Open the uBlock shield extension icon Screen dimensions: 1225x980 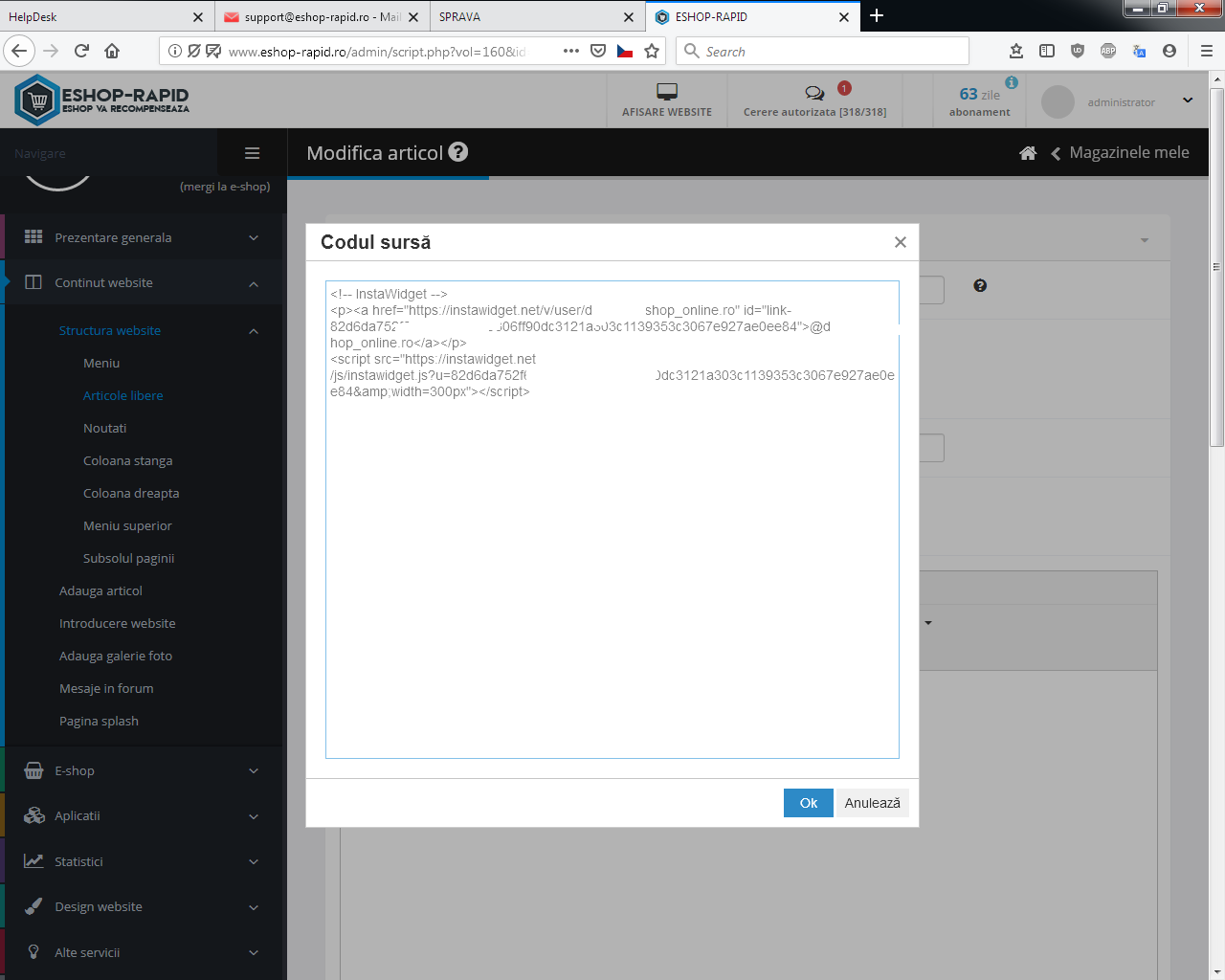[1078, 51]
